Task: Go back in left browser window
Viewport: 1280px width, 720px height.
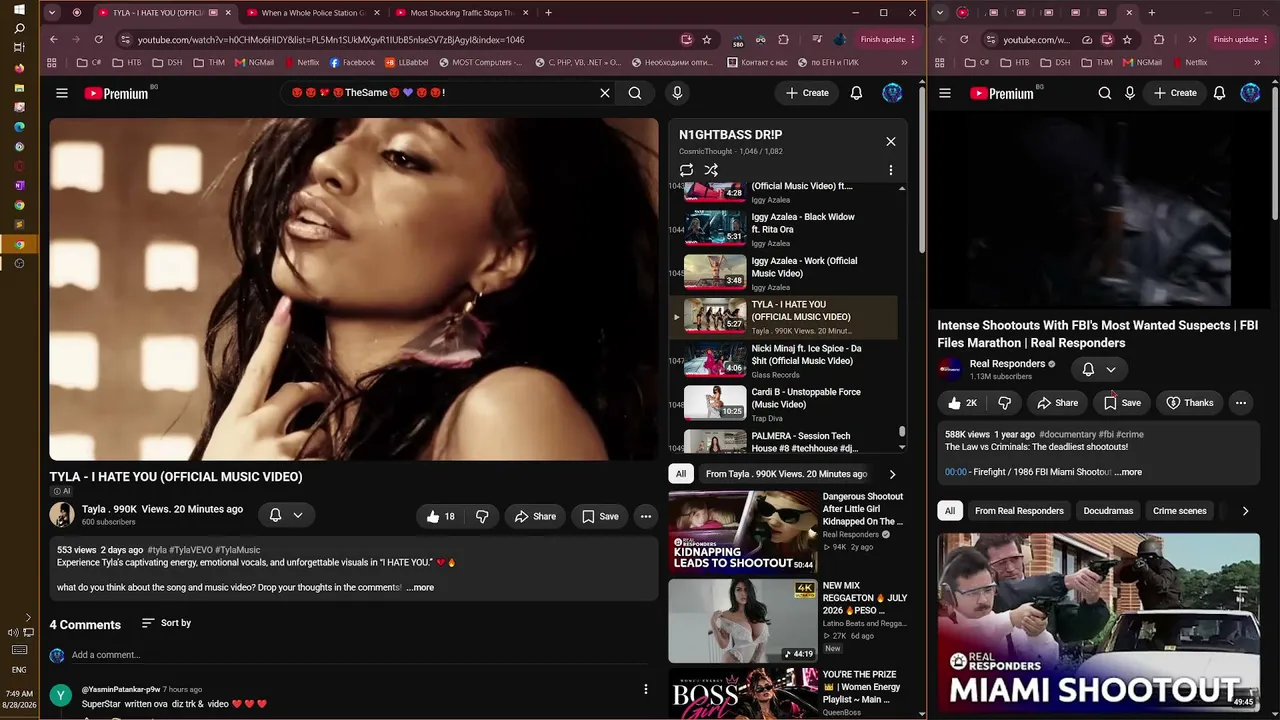Action: click(54, 39)
